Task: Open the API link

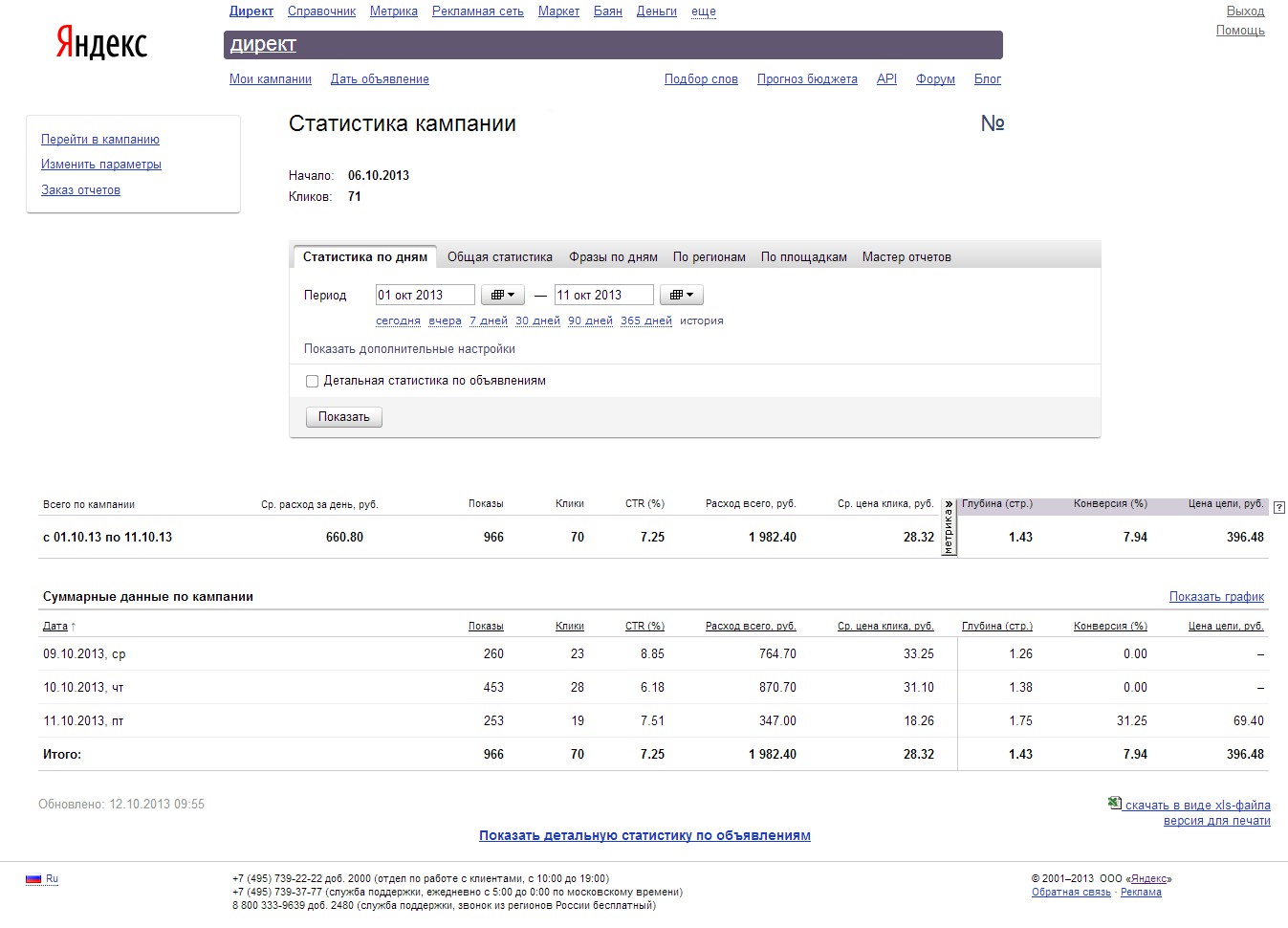Action: [x=886, y=79]
